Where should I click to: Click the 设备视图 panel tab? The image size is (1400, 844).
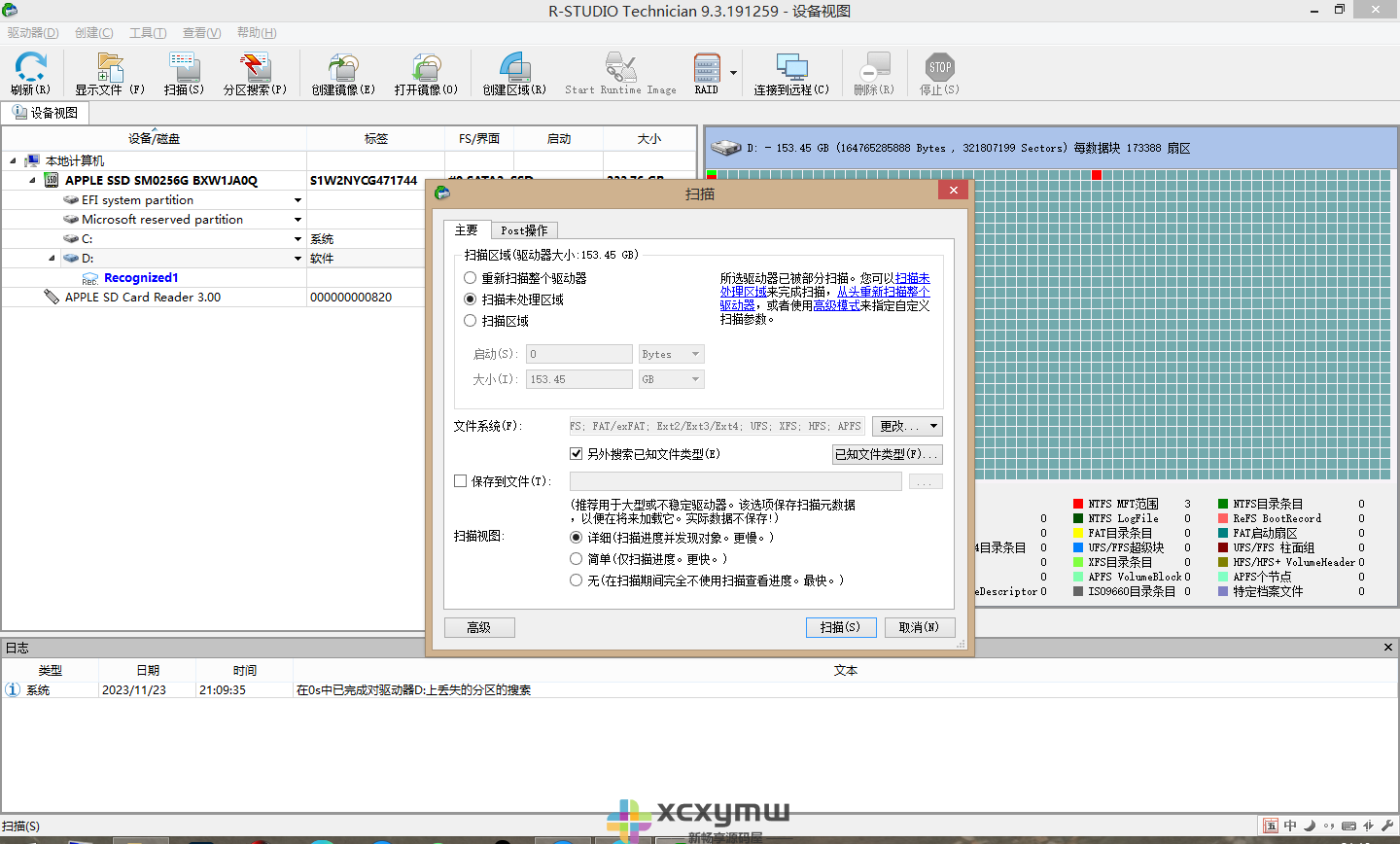pos(46,113)
